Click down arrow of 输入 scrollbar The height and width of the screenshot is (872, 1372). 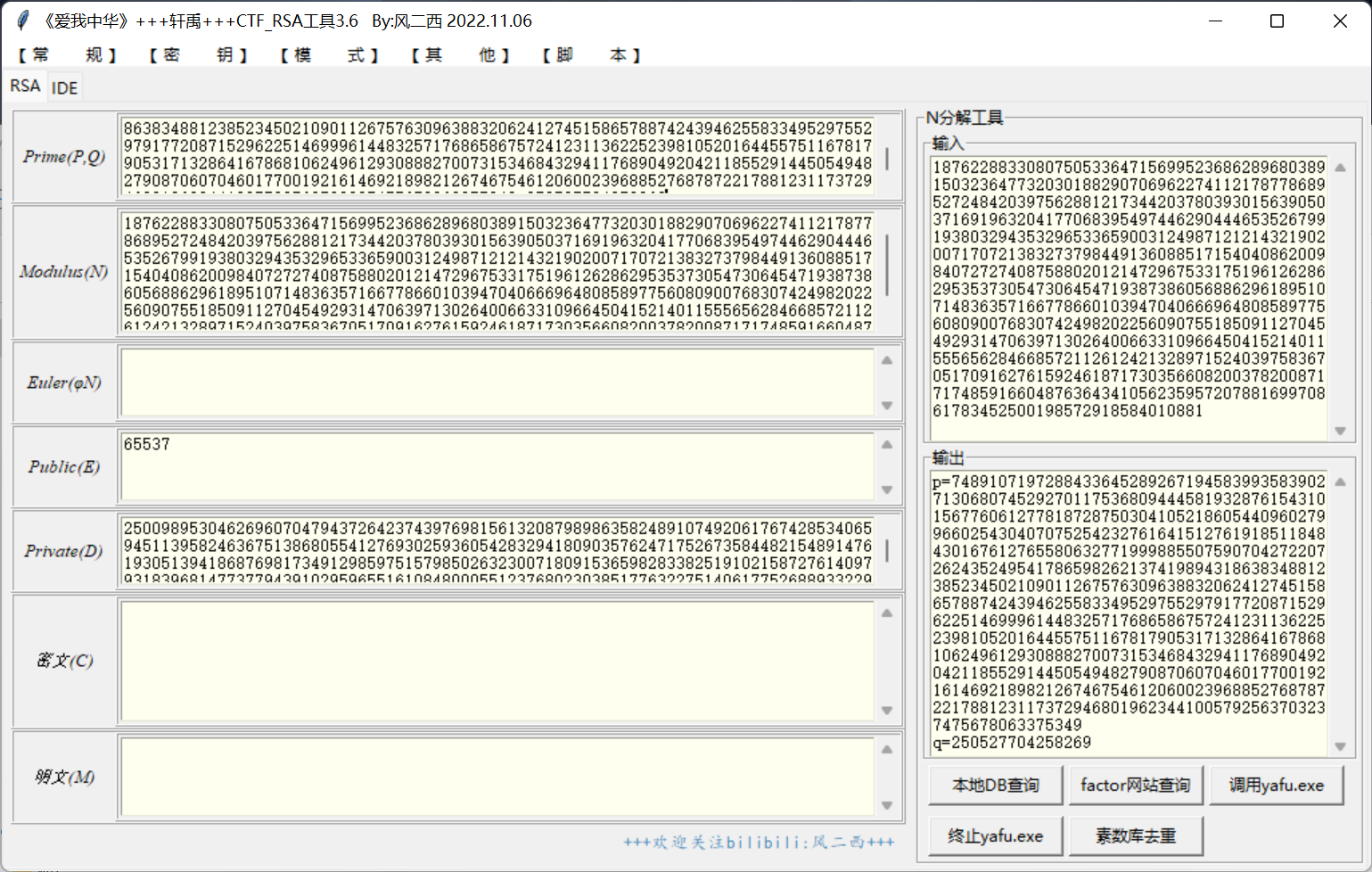click(1340, 431)
